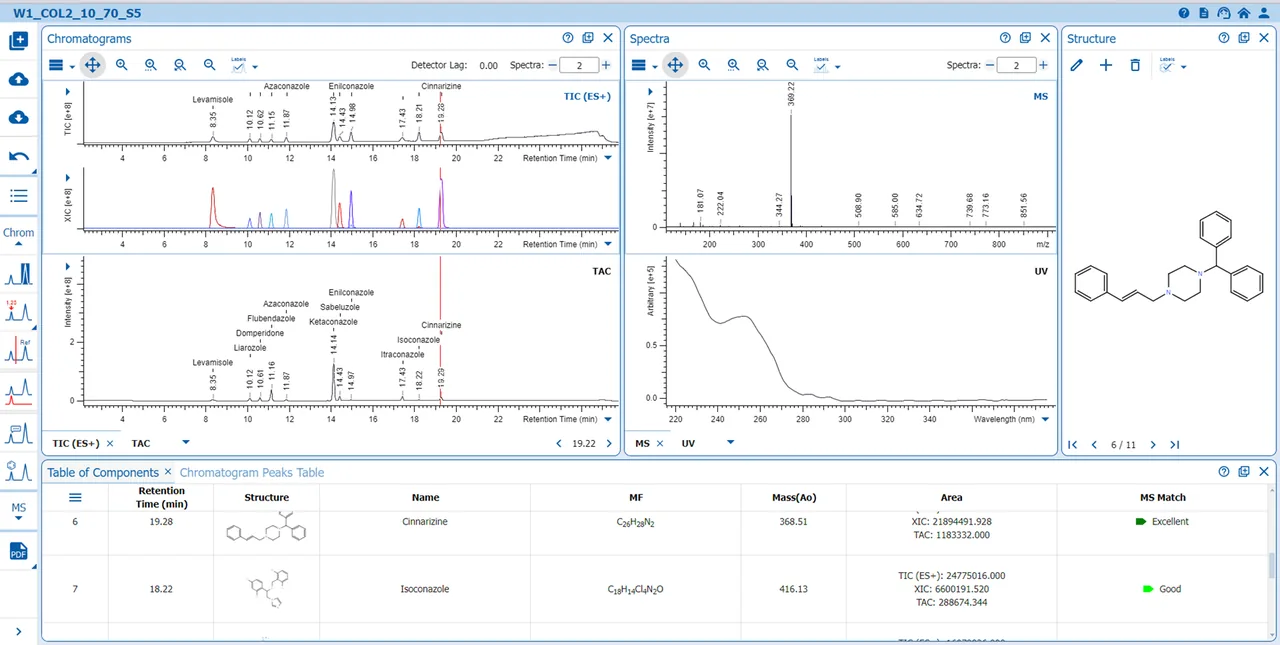Click the trash delete icon in Structure panel

click(1135, 65)
